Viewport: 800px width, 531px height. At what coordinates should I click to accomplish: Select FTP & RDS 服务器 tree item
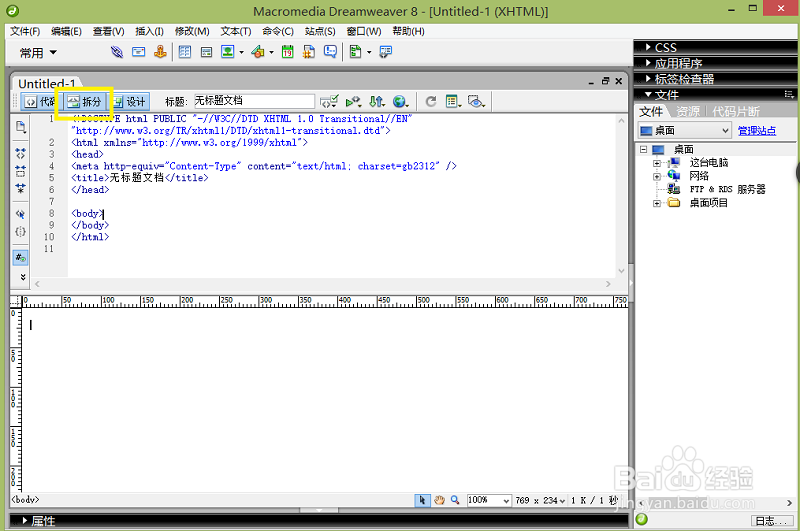point(727,189)
